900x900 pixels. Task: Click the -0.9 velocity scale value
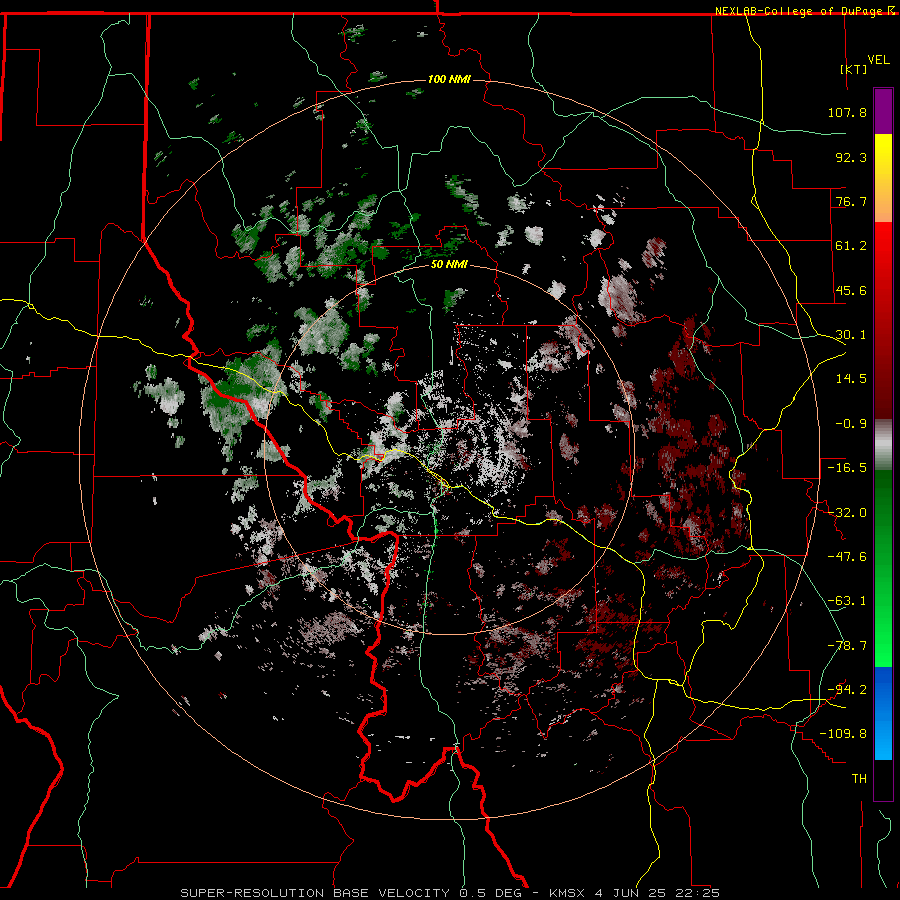(x=851, y=424)
